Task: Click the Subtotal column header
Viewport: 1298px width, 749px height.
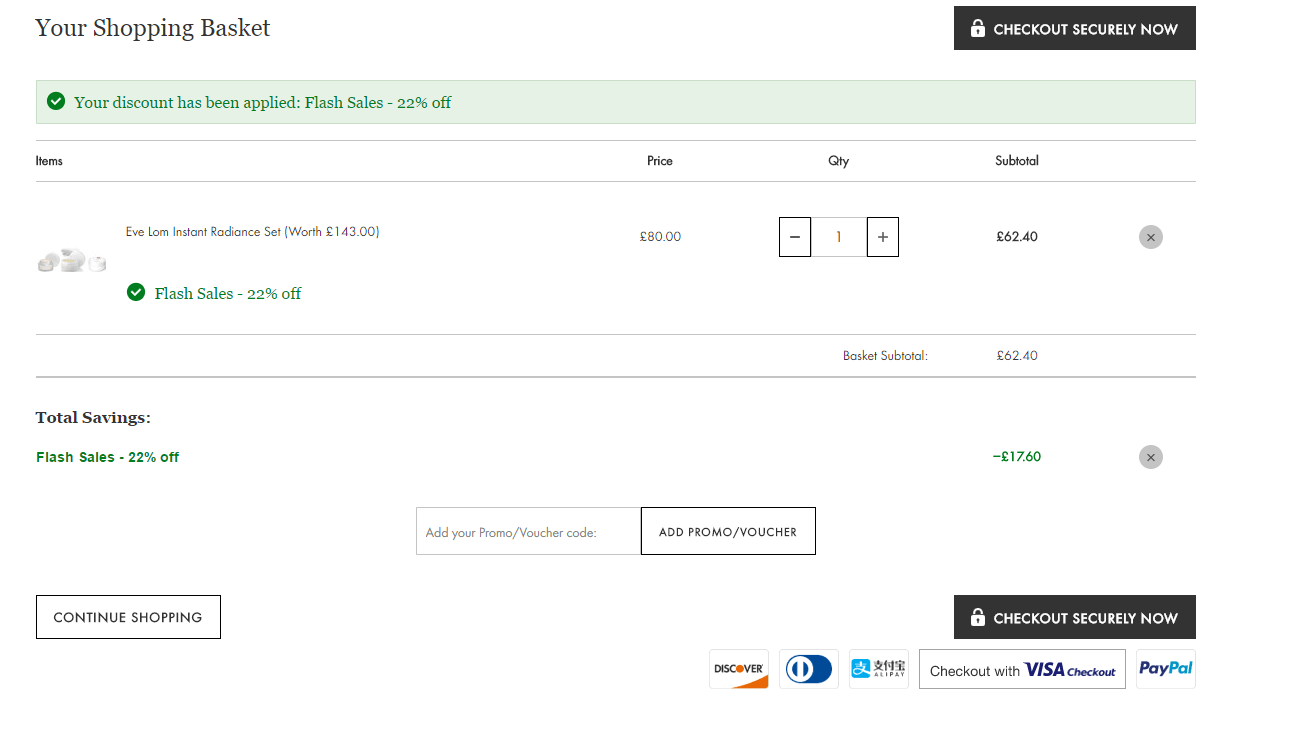Action: (x=1017, y=161)
